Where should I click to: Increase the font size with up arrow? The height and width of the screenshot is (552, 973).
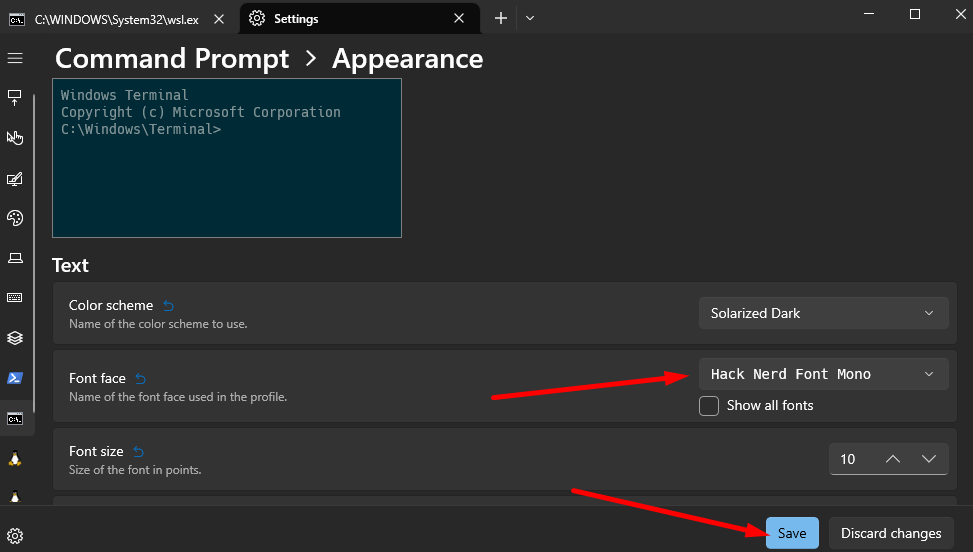[x=893, y=459]
